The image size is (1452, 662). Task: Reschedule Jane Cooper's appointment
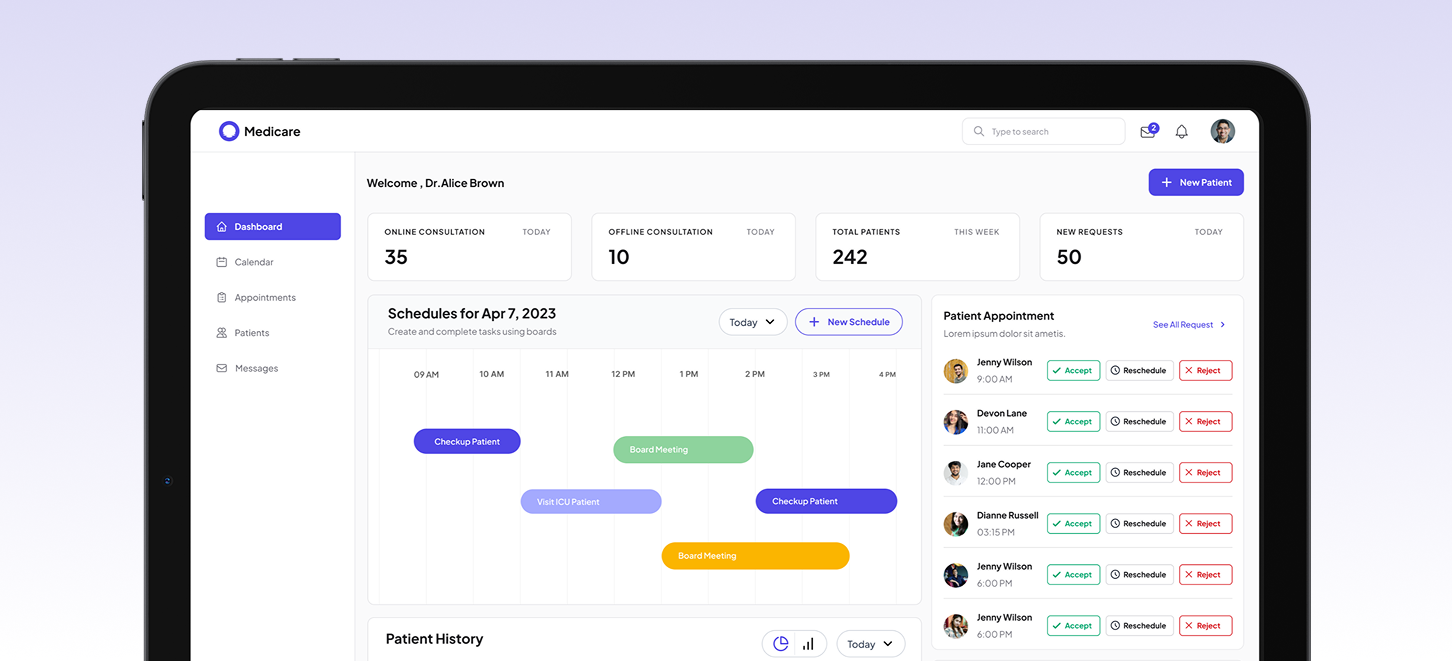coord(1139,473)
